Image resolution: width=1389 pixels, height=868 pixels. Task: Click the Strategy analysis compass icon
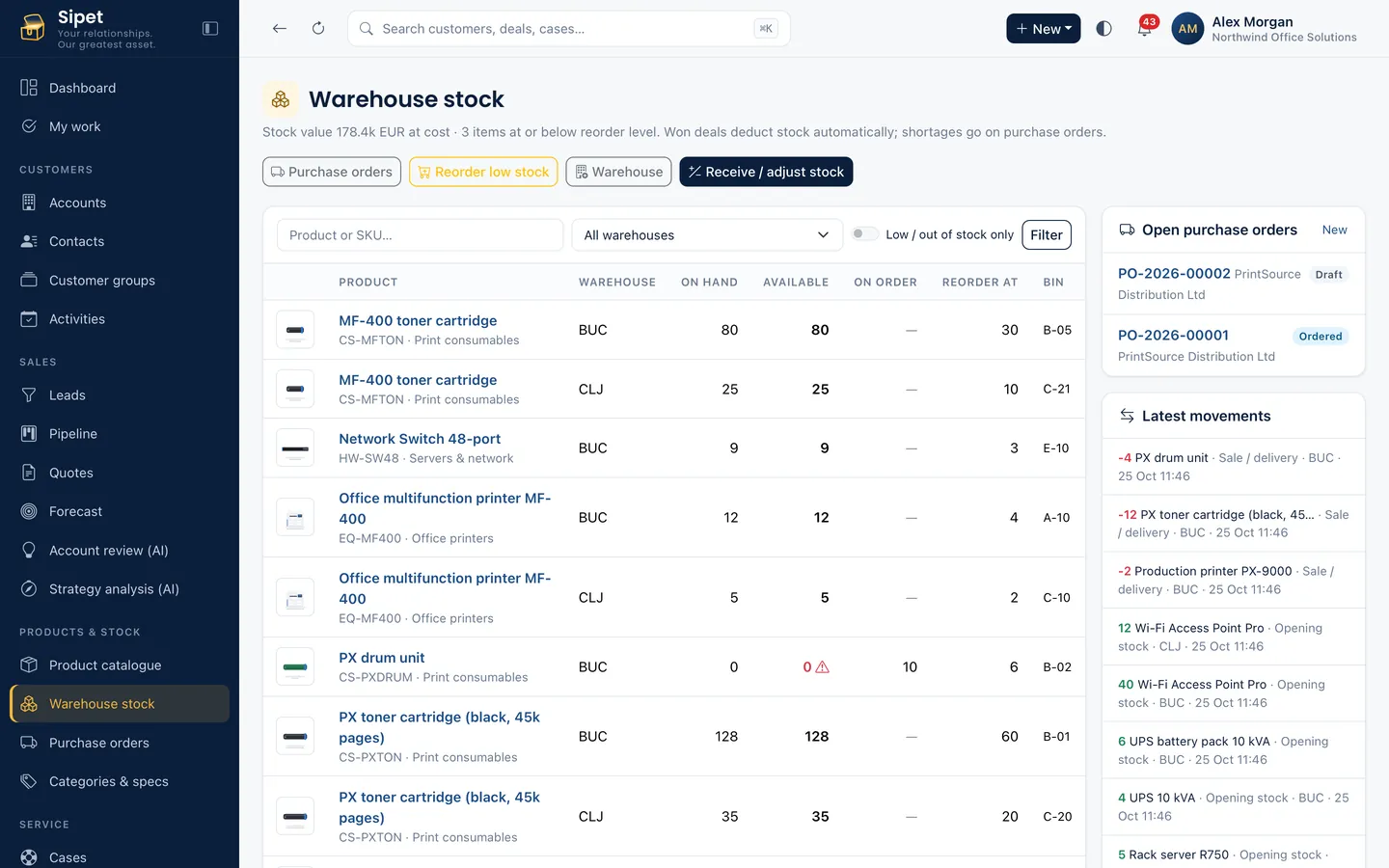[x=29, y=588]
